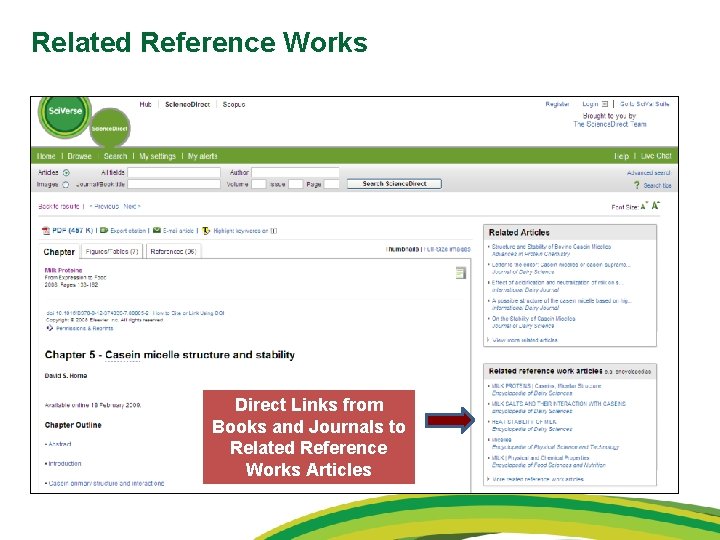The image size is (720, 540).
Task: Click the Login arrow icon
Action: [605, 104]
